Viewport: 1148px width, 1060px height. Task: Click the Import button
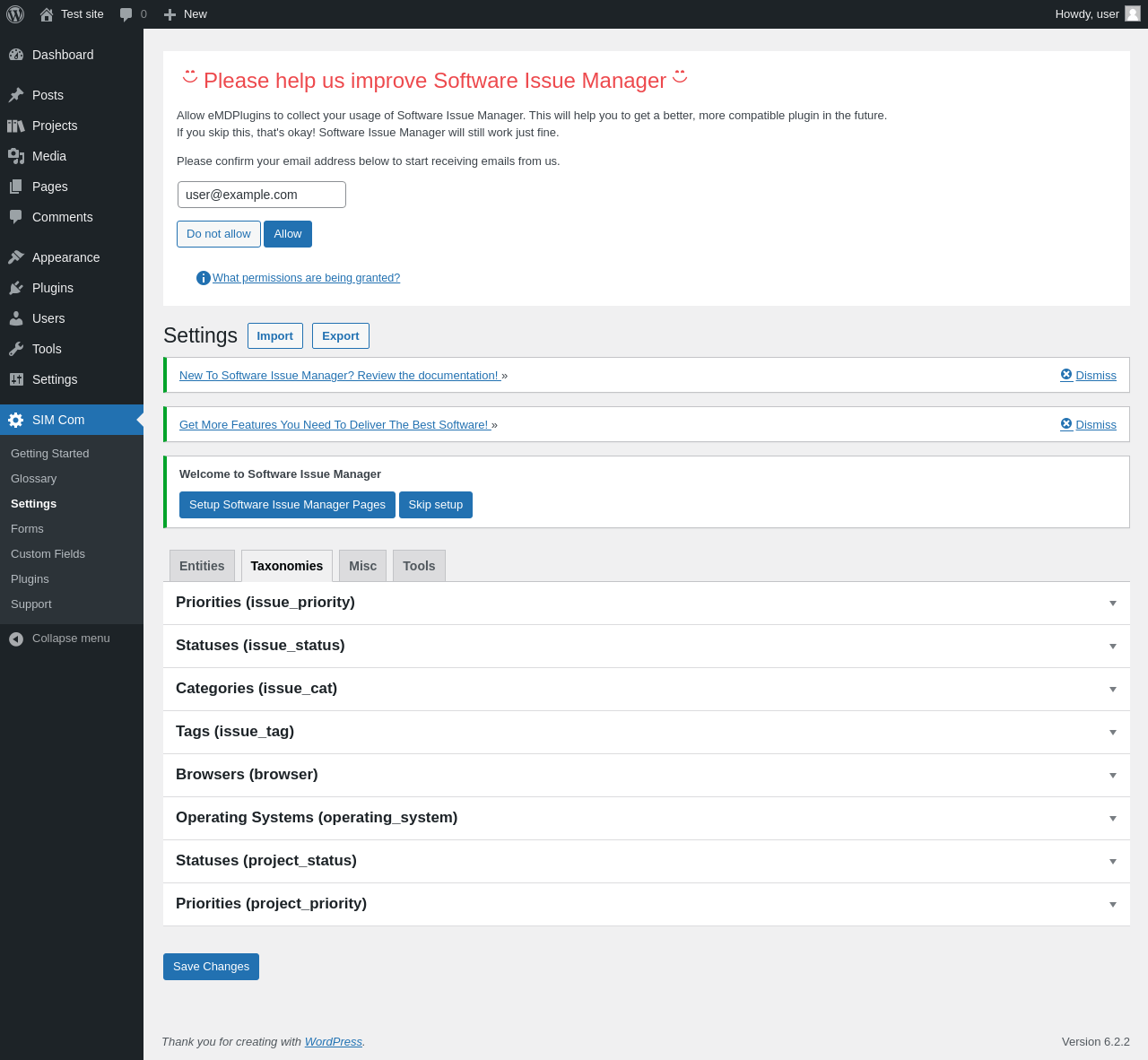click(x=275, y=335)
